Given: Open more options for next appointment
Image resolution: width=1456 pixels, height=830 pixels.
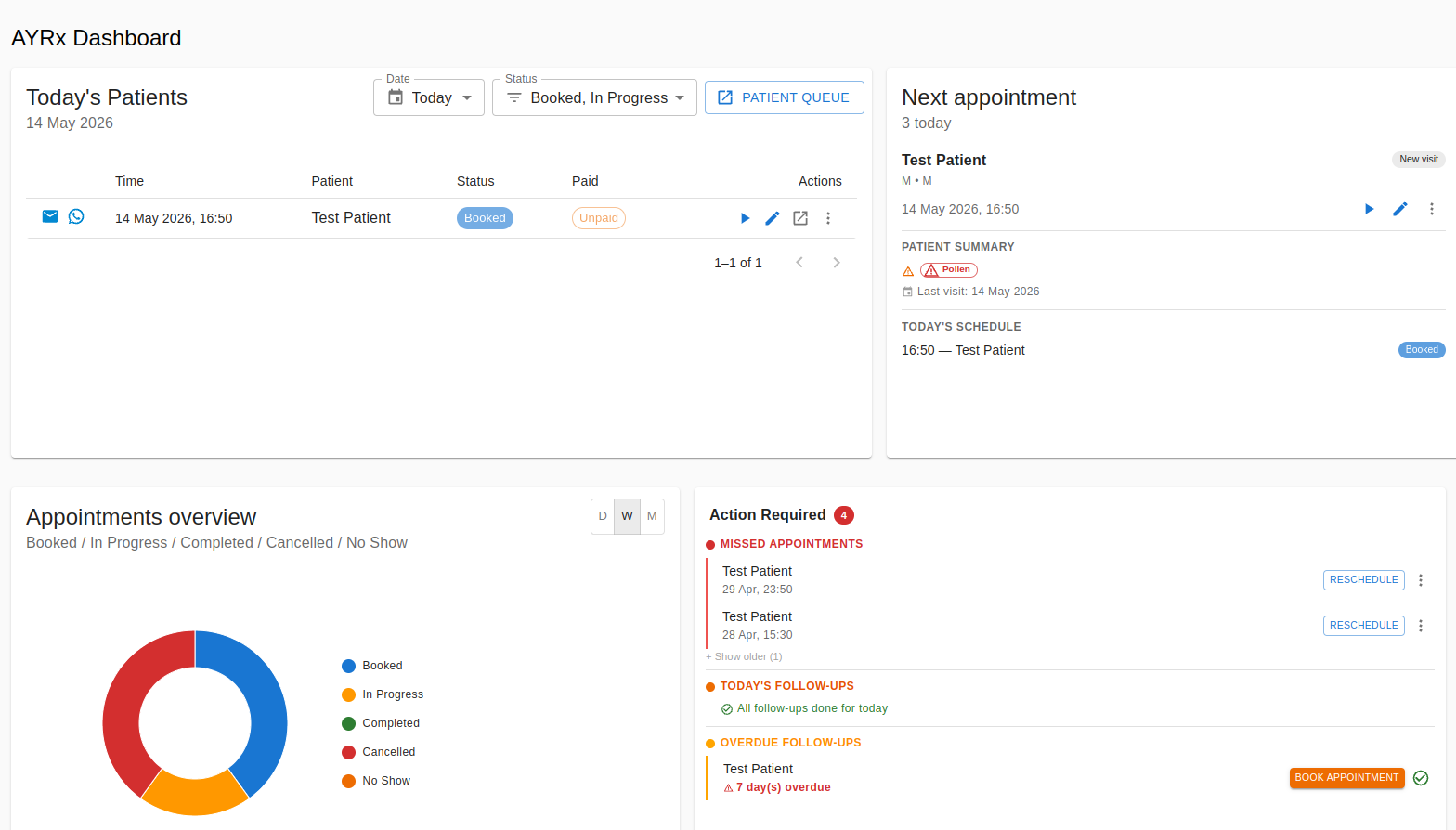Looking at the screenshot, I should click(x=1432, y=209).
